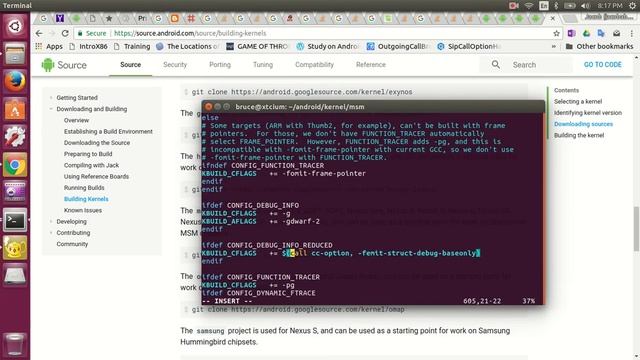Open session gear menu in top panel

(x=633, y=6)
